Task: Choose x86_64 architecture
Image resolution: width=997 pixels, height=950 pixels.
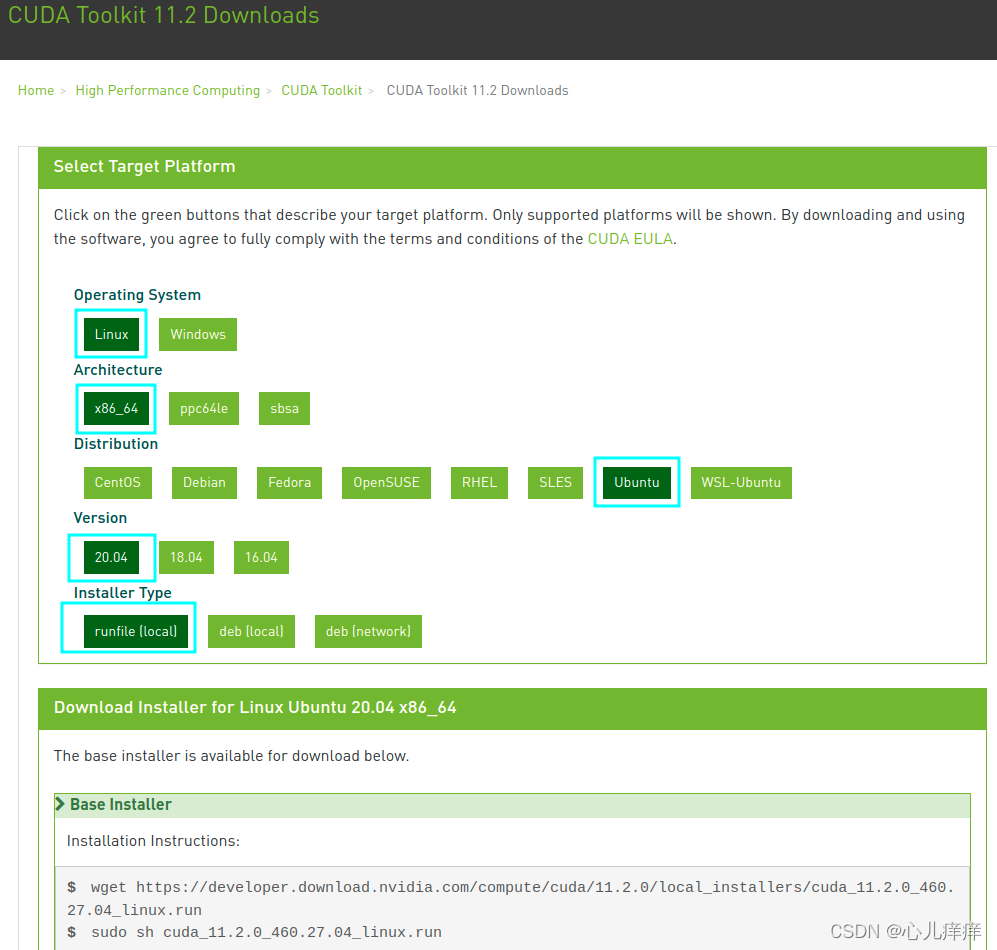Action: click(x=116, y=408)
